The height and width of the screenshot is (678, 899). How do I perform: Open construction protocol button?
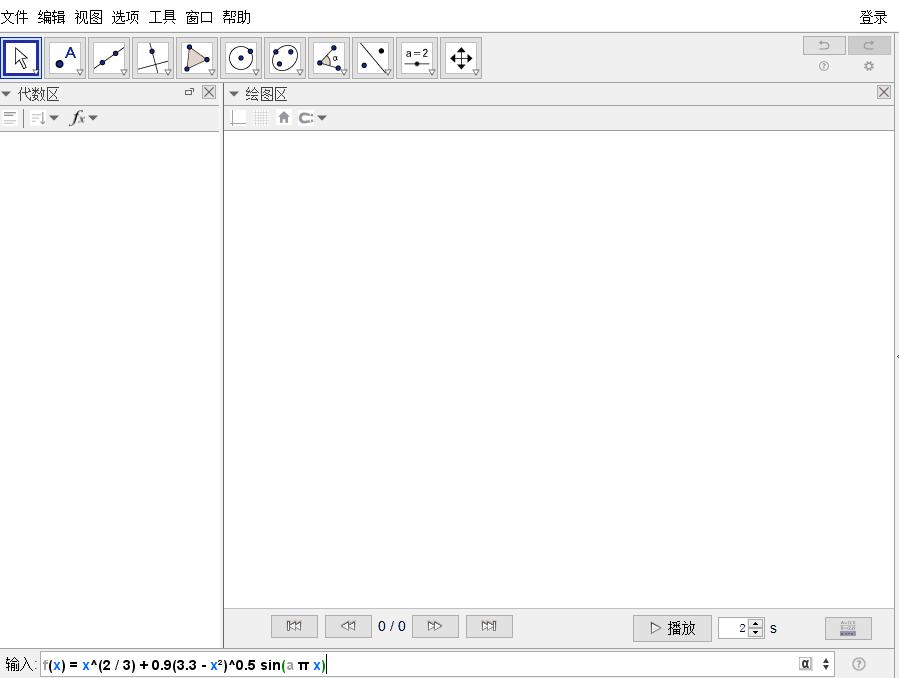848,628
